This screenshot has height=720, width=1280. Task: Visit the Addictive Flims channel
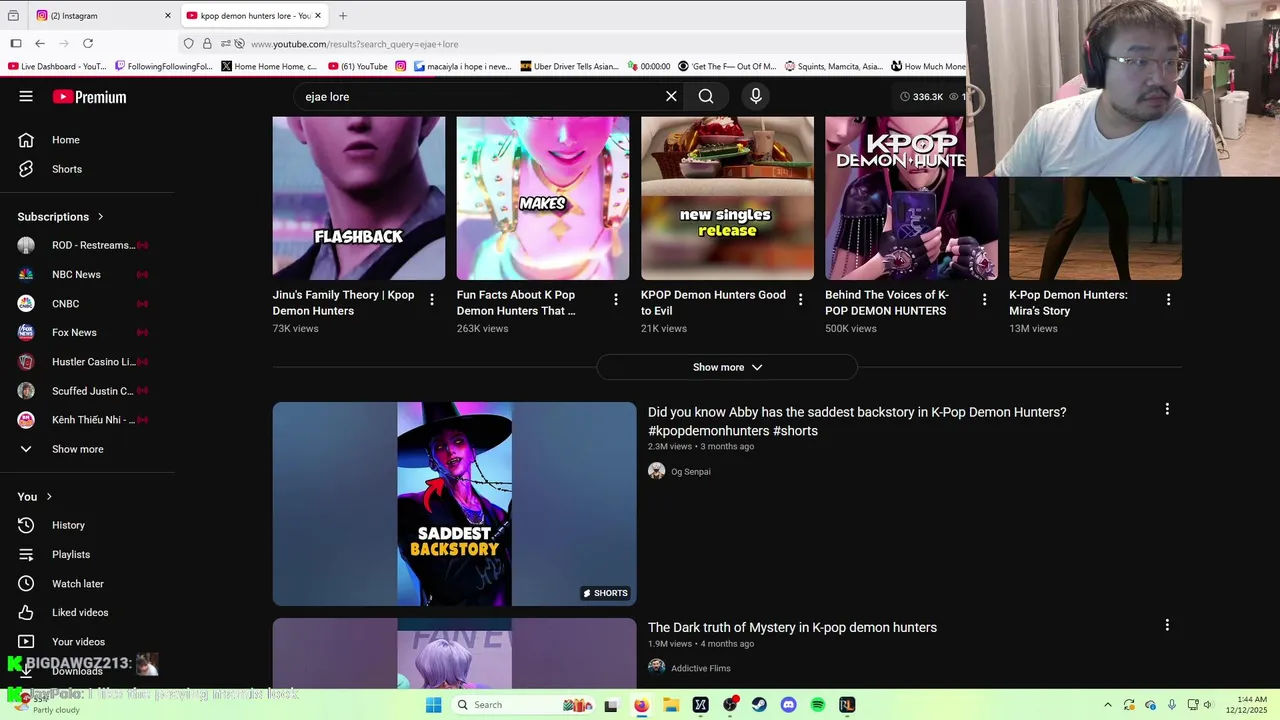pos(700,668)
